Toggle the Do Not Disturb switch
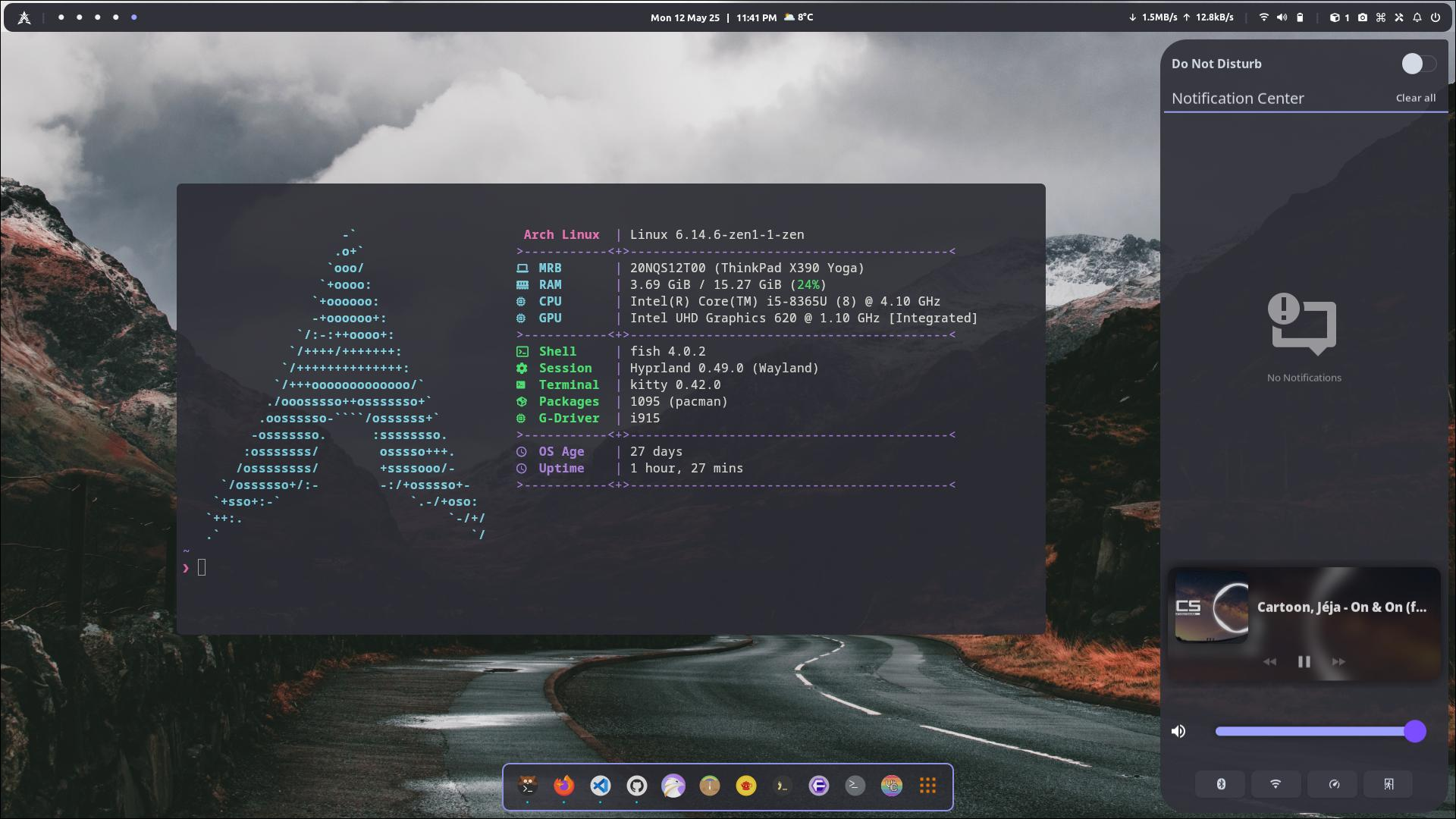1456x819 pixels. pos(1419,64)
